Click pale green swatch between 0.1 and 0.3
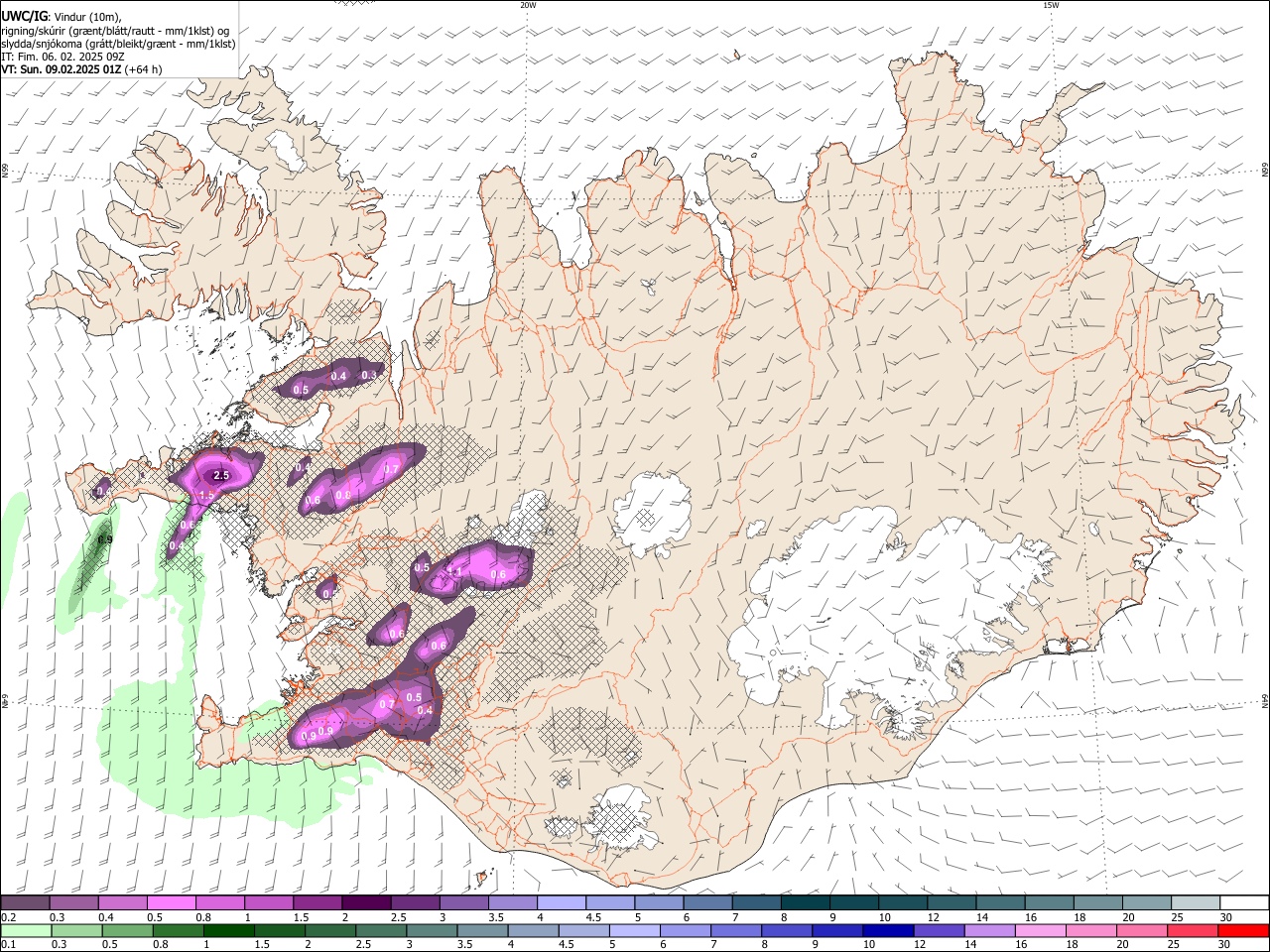Image resolution: width=1270 pixels, height=952 pixels. (x=25, y=931)
